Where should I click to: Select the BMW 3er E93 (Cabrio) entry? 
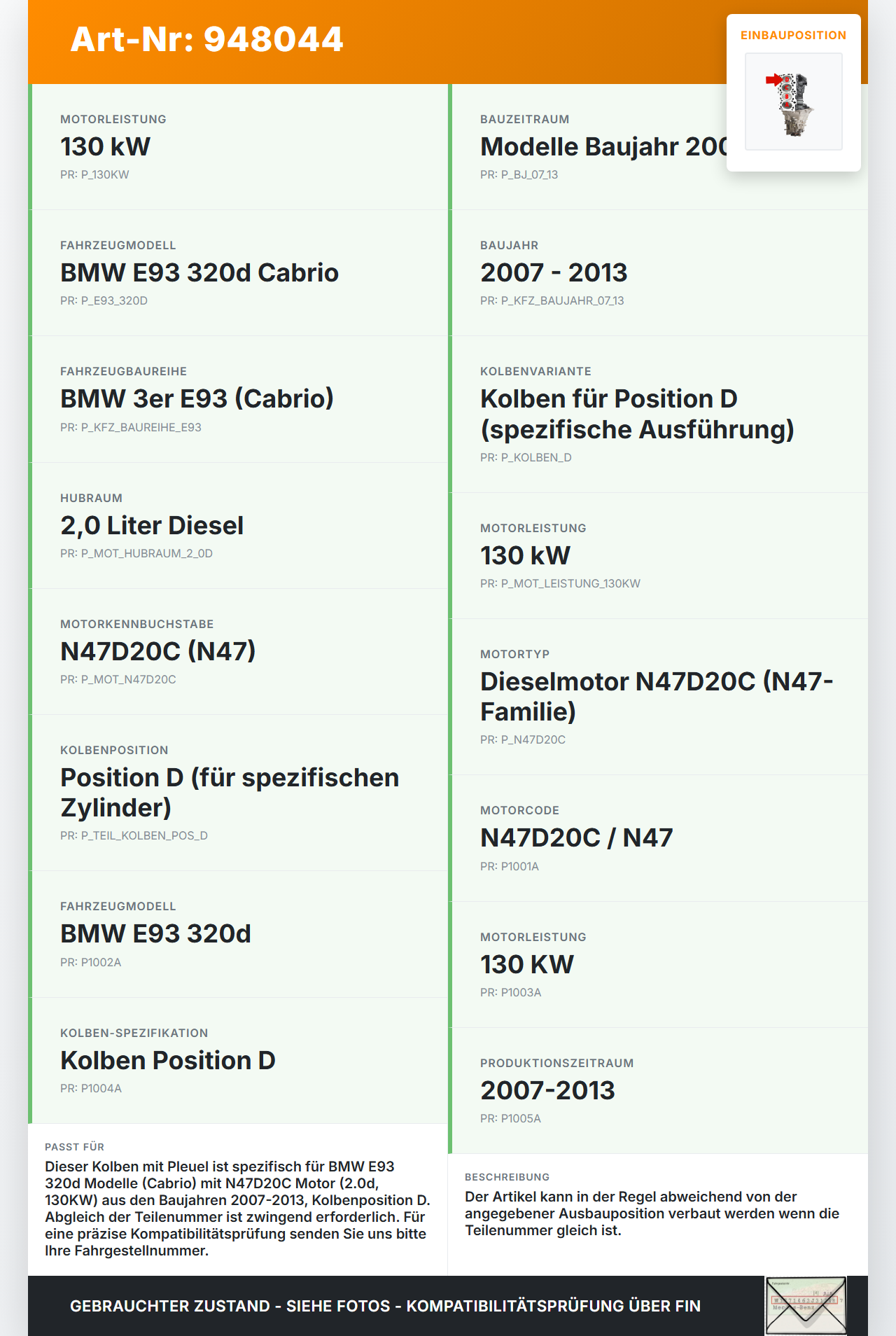[x=197, y=399]
